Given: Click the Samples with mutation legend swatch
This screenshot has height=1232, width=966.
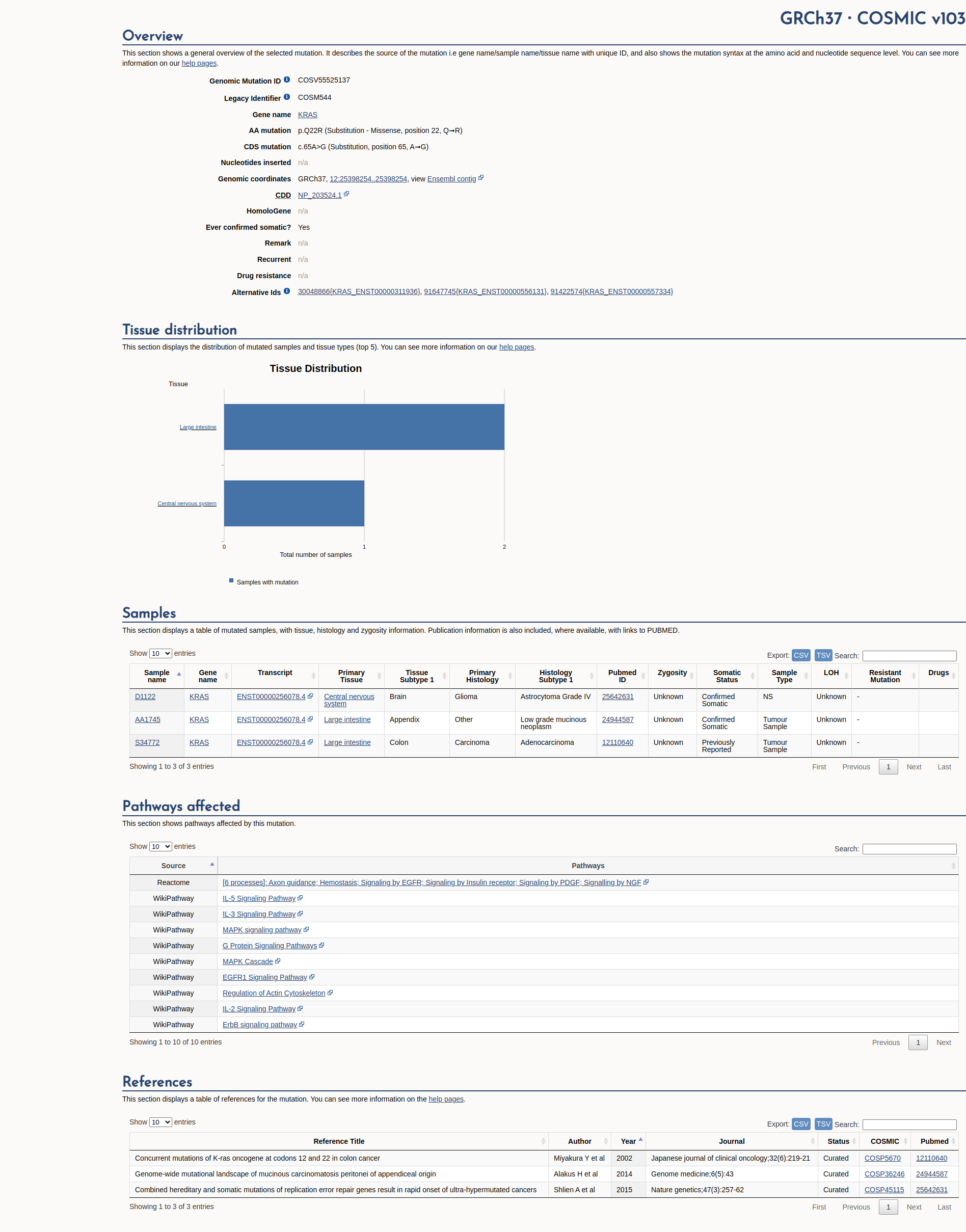Looking at the screenshot, I should (231, 580).
